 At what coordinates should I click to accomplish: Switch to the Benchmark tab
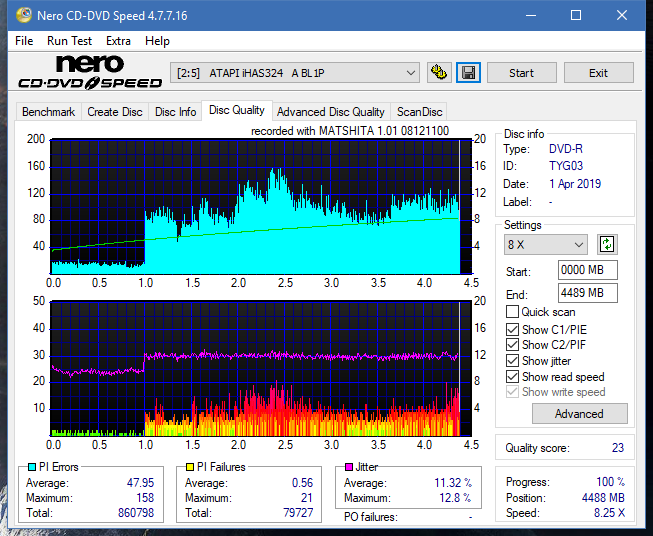tap(48, 112)
